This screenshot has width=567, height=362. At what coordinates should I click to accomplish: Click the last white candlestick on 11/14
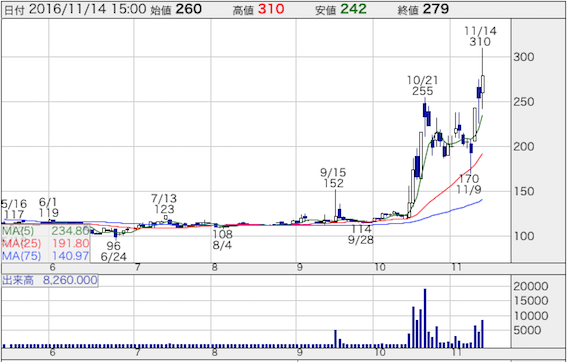click(x=483, y=84)
